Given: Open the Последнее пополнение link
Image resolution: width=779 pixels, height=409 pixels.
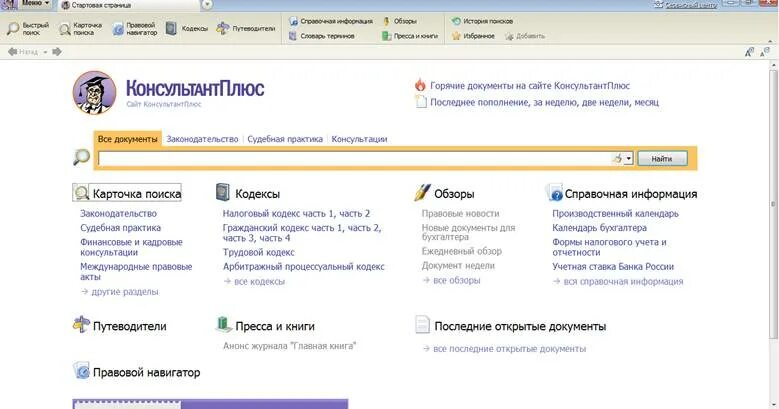Looking at the screenshot, I should coord(479,102).
